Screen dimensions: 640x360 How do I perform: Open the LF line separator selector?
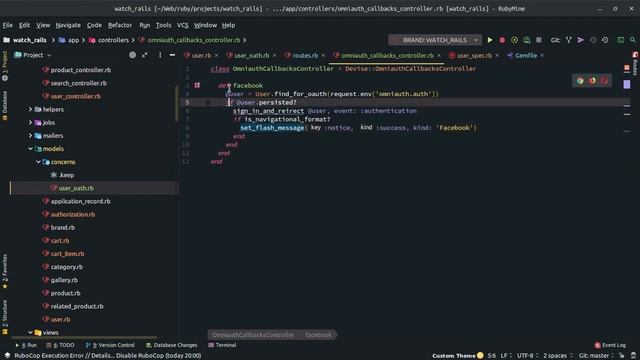point(506,356)
